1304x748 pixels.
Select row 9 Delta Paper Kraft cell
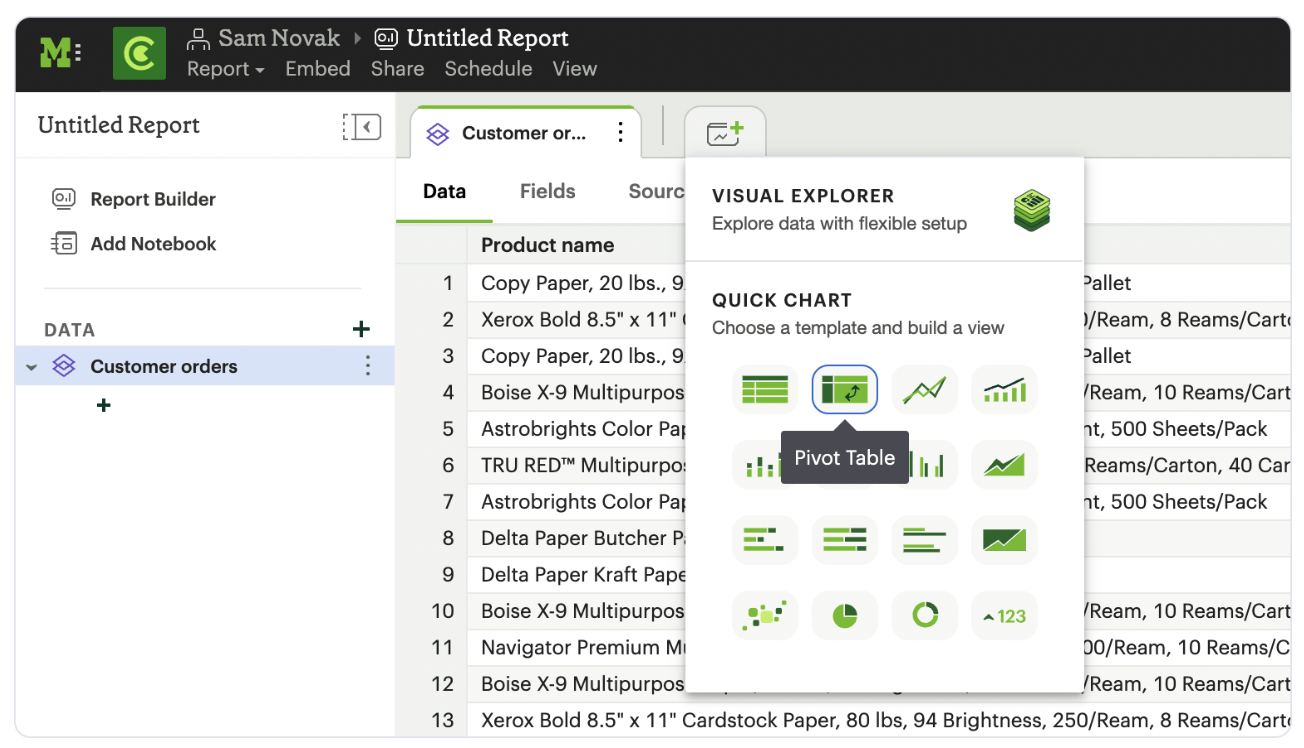point(577,574)
